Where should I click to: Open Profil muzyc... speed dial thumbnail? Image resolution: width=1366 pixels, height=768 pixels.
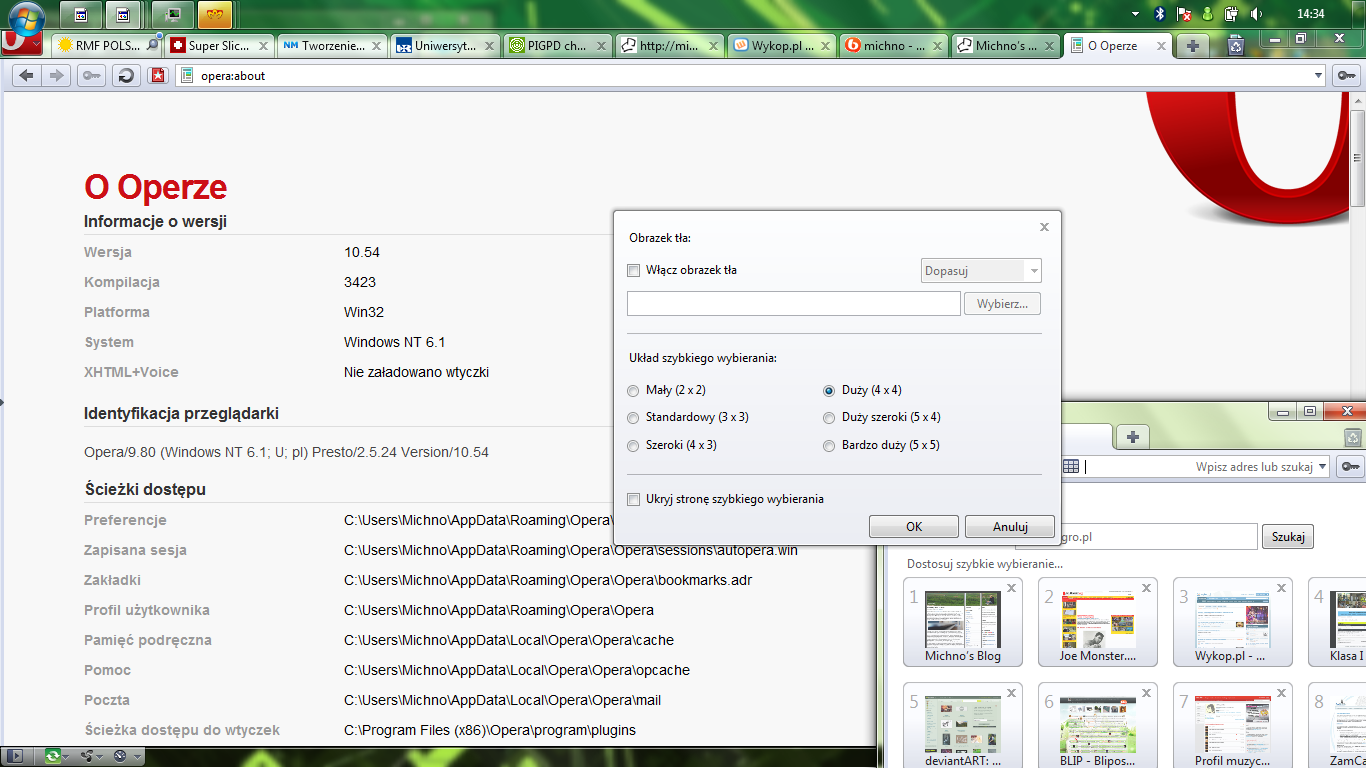tap(1232, 724)
